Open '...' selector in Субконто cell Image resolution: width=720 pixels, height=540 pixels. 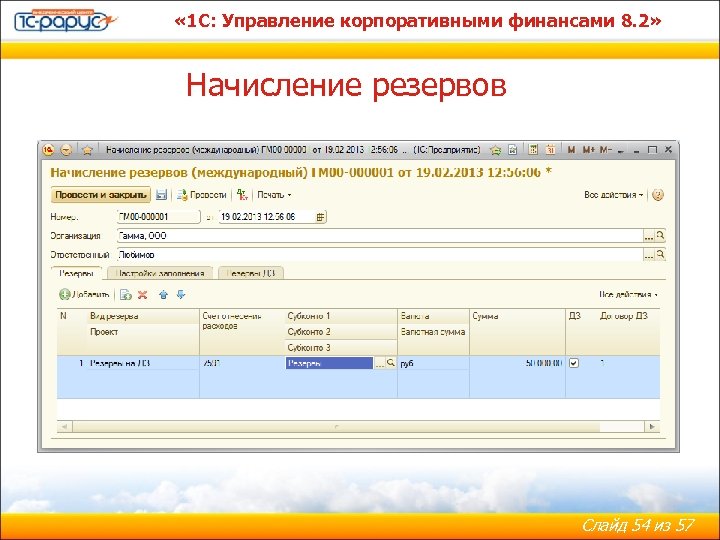[x=380, y=364]
